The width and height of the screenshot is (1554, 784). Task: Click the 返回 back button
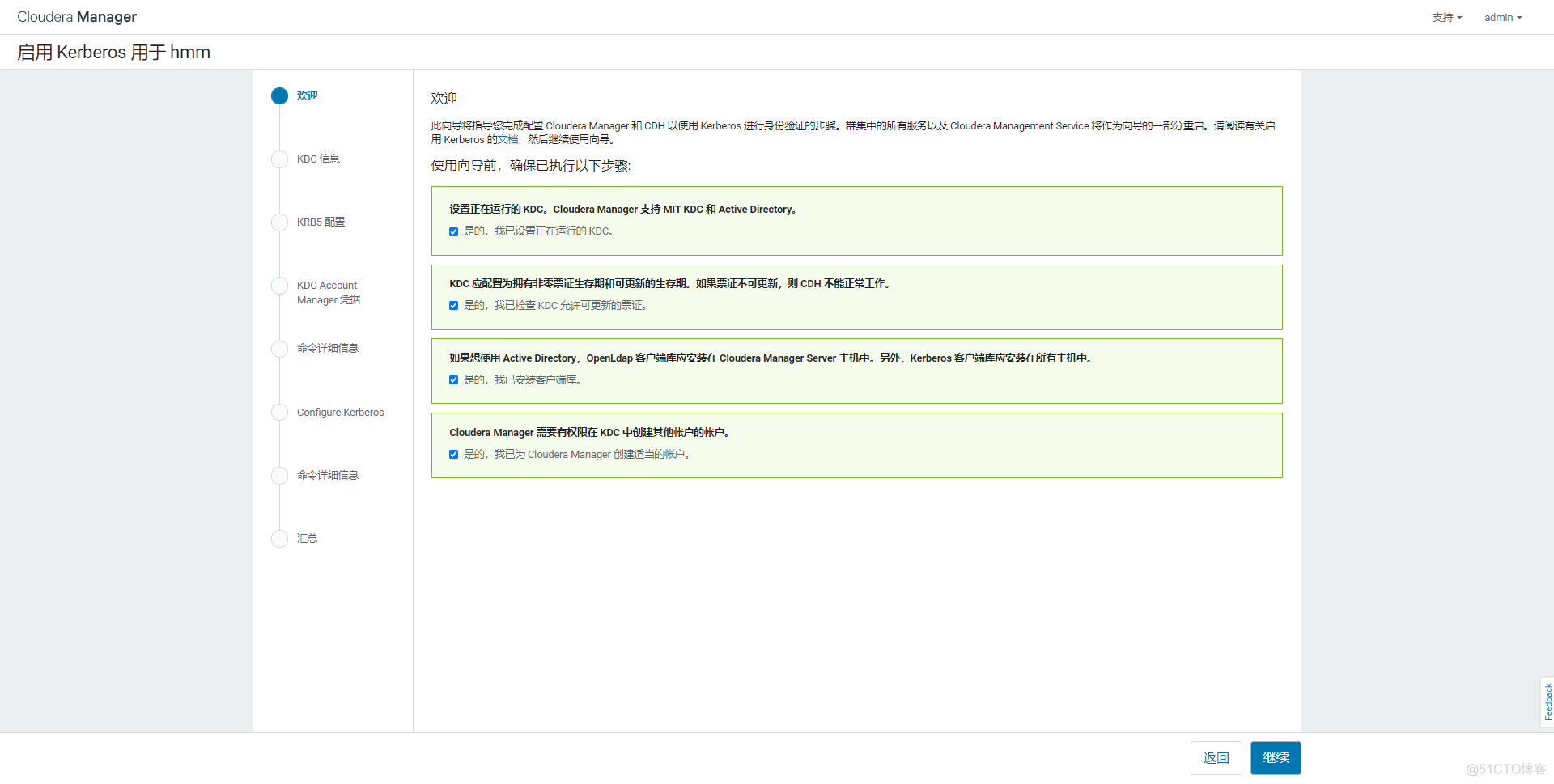[x=1216, y=758]
